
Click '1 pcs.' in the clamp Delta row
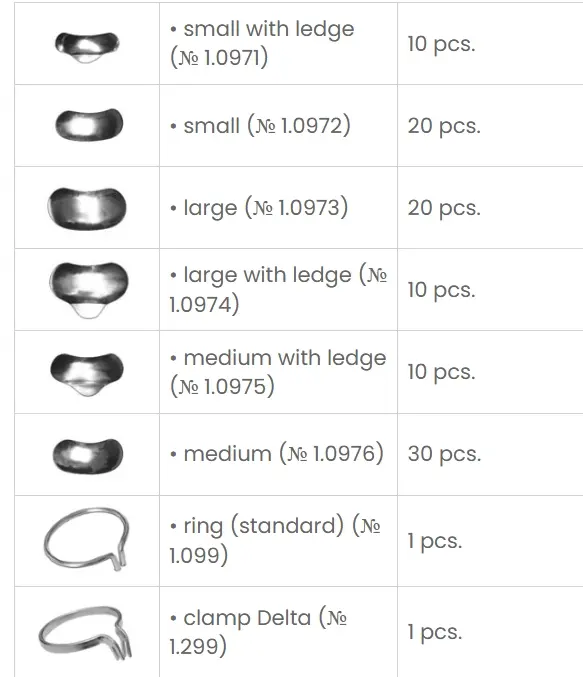(x=435, y=632)
